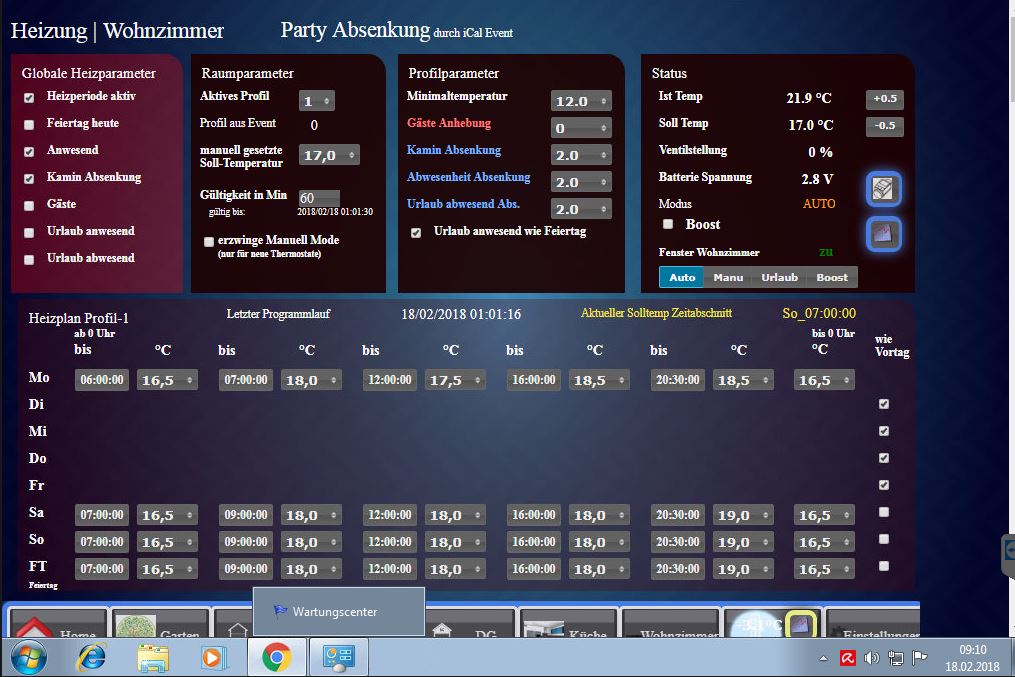Open Mo first temperature dropdown after 06:00:00

[167, 380]
